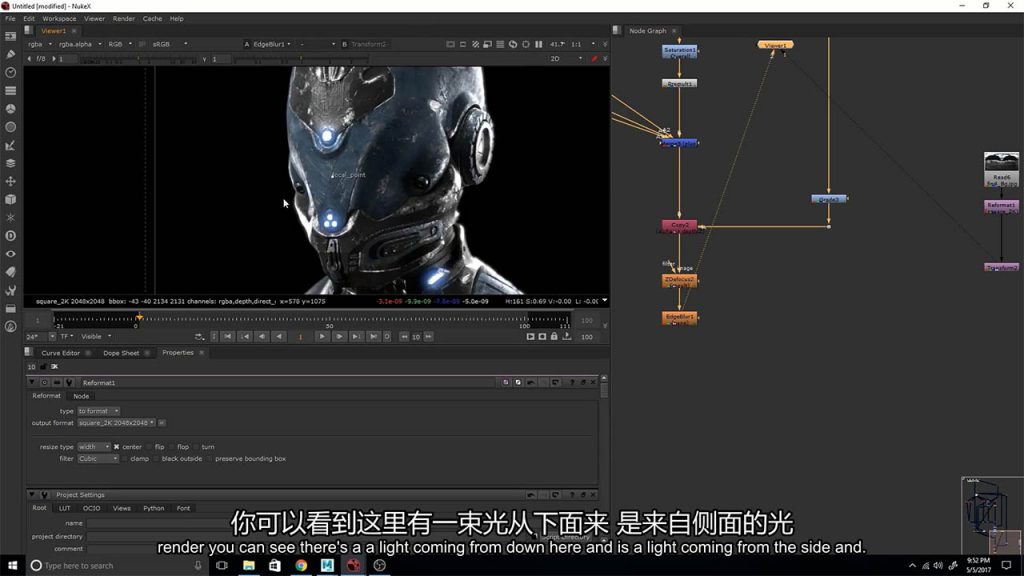Open the viewer A input EdgeBlur1 dropdown

272,44
